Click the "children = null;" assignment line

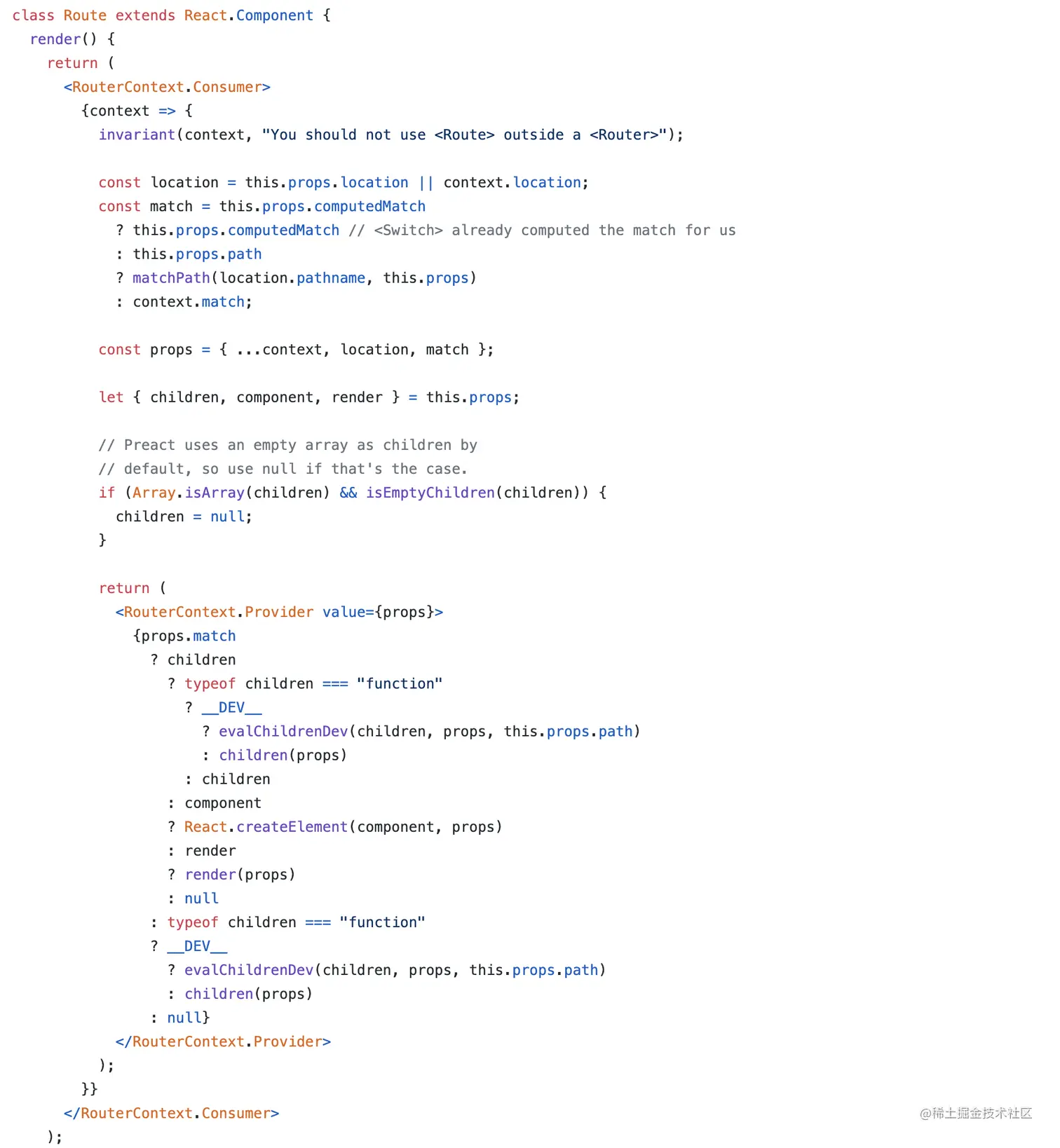184,517
